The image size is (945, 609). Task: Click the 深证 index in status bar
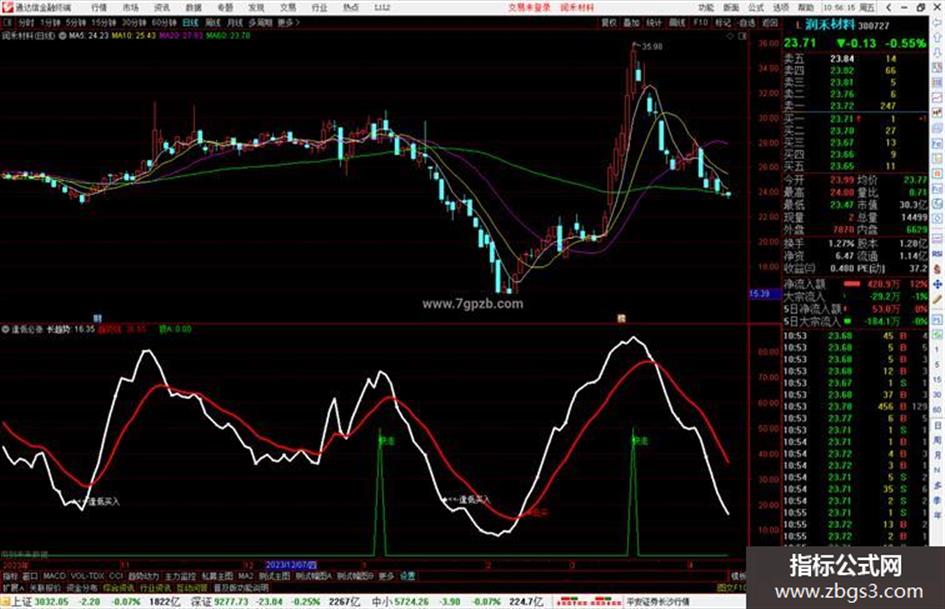pos(200,602)
